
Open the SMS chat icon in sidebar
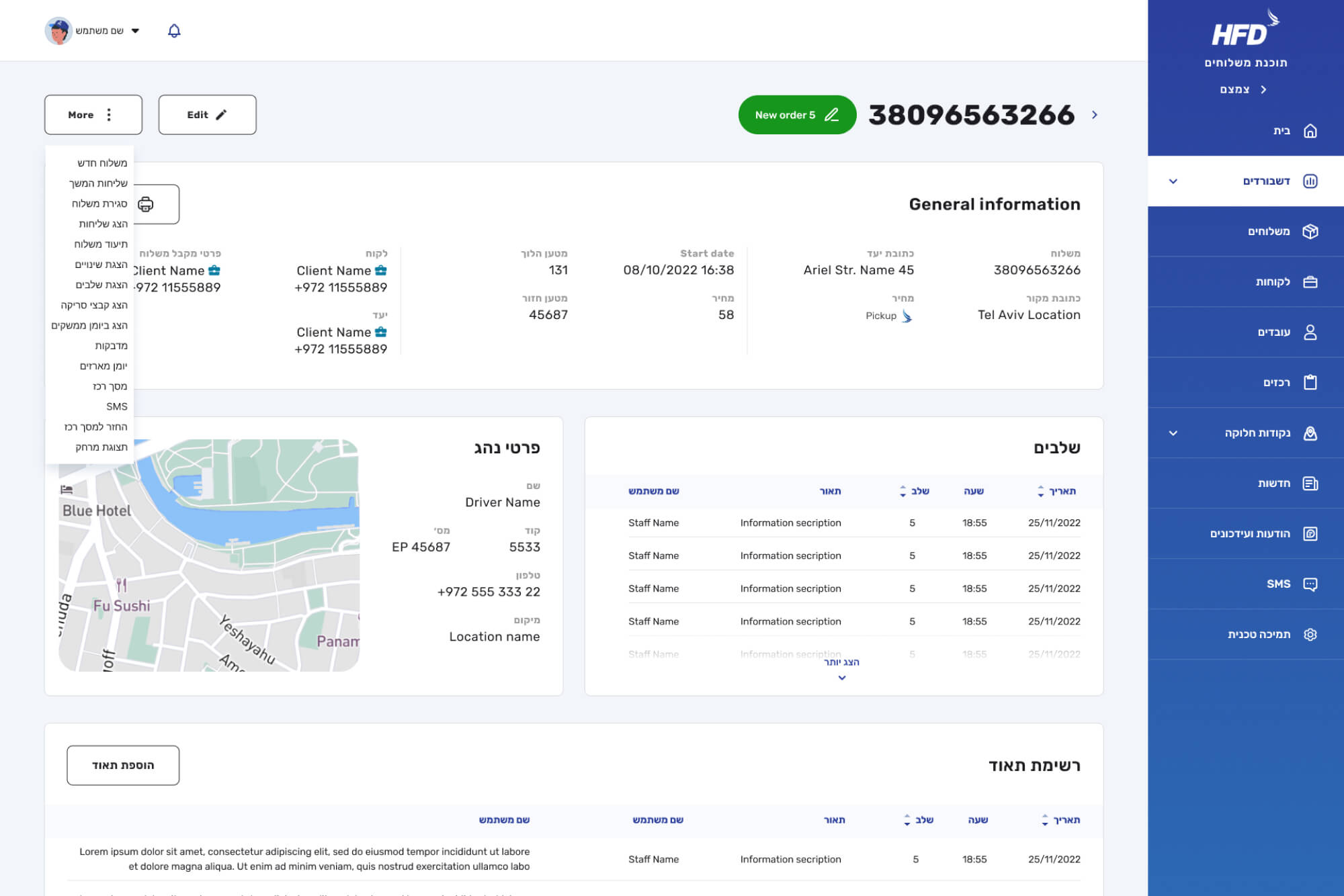pyautogui.click(x=1310, y=584)
